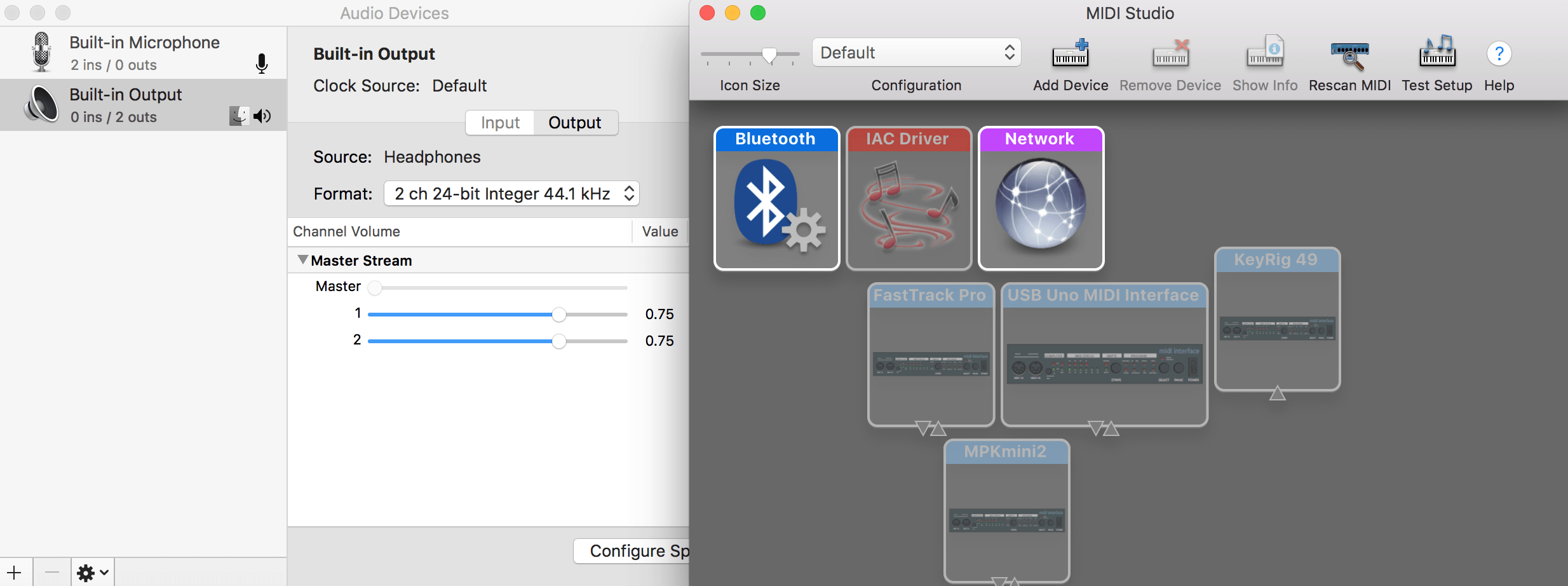Image resolution: width=1568 pixels, height=586 pixels.
Task: Adjust the Icon Size slider
Action: click(x=769, y=55)
